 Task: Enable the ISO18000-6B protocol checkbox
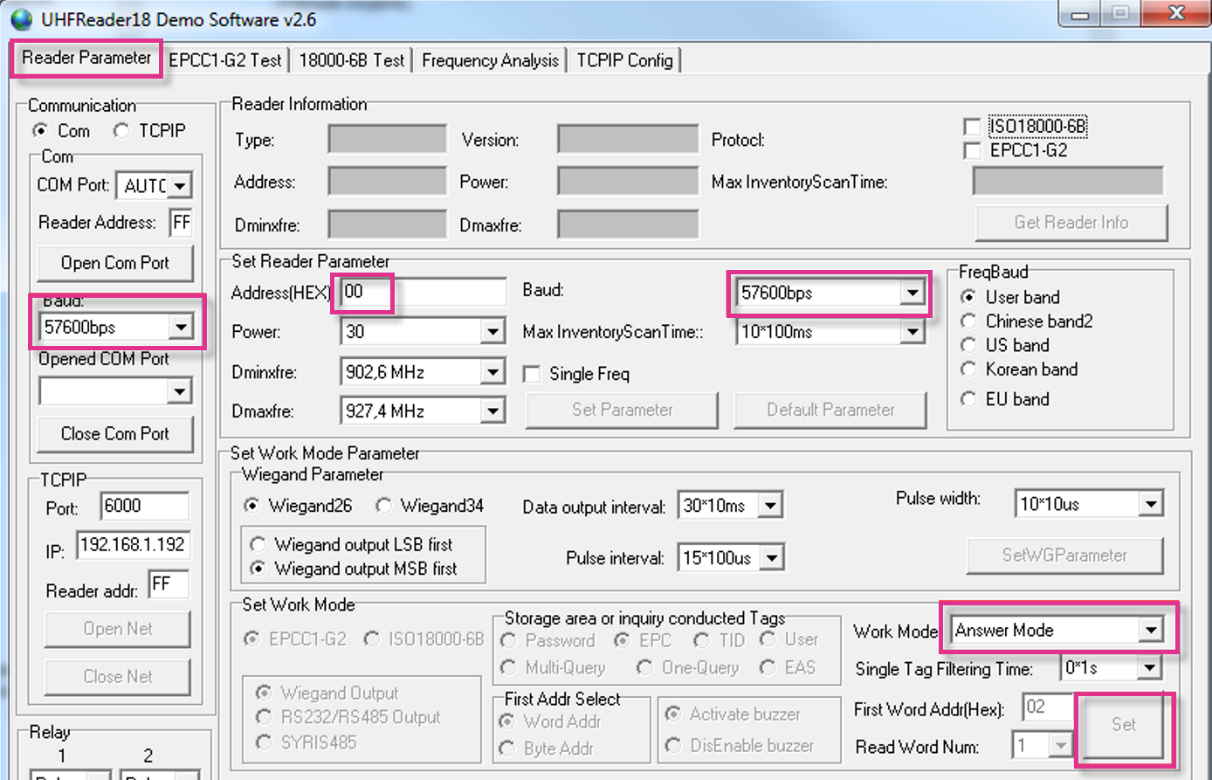click(971, 127)
